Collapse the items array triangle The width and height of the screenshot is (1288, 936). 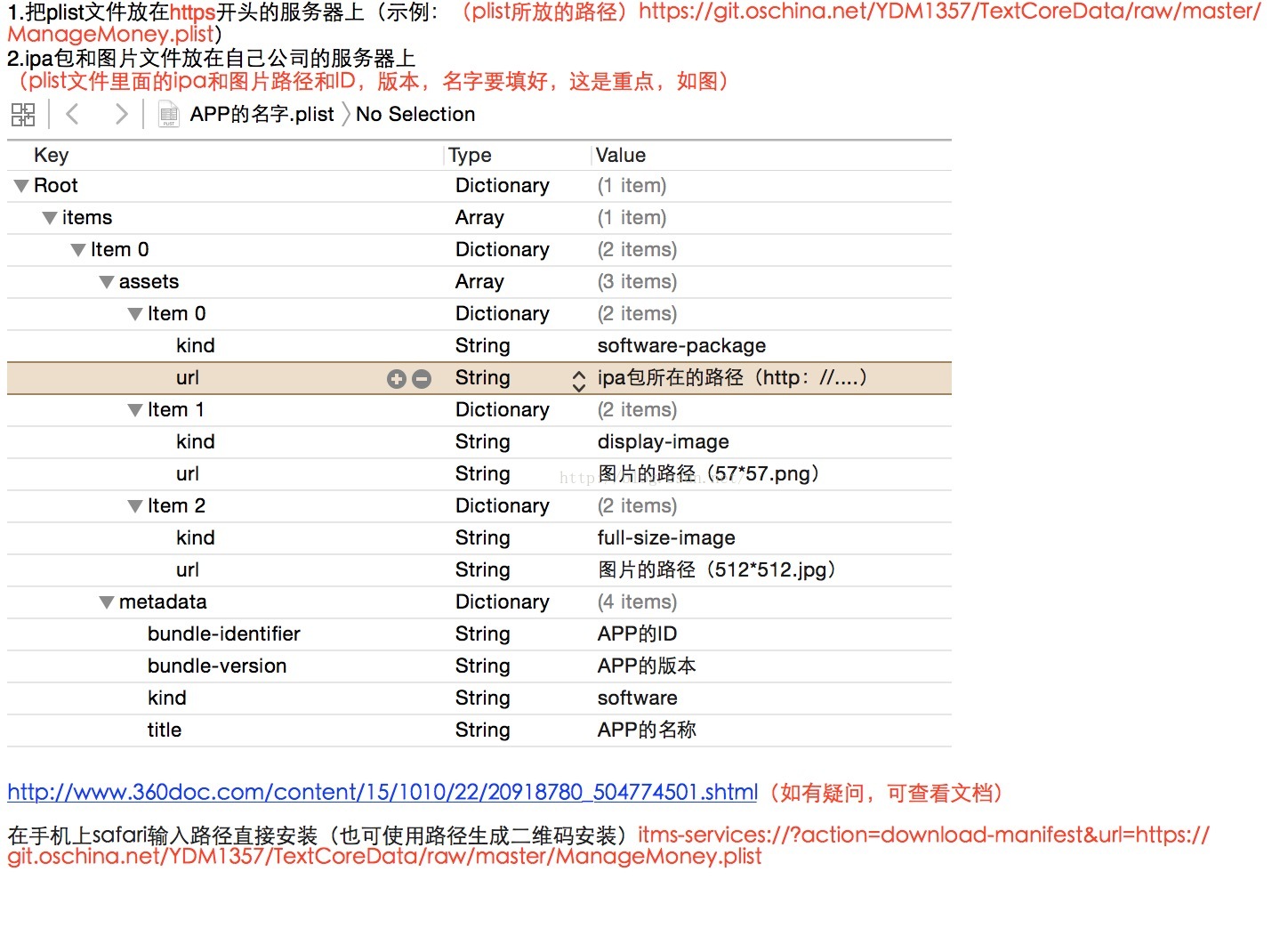[x=50, y=219]
